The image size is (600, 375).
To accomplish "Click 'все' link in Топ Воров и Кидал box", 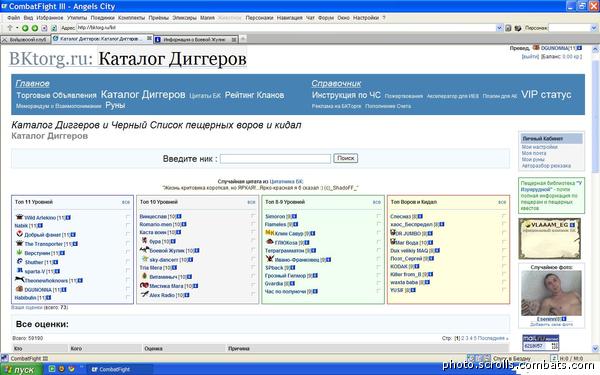I will (502, 202).
